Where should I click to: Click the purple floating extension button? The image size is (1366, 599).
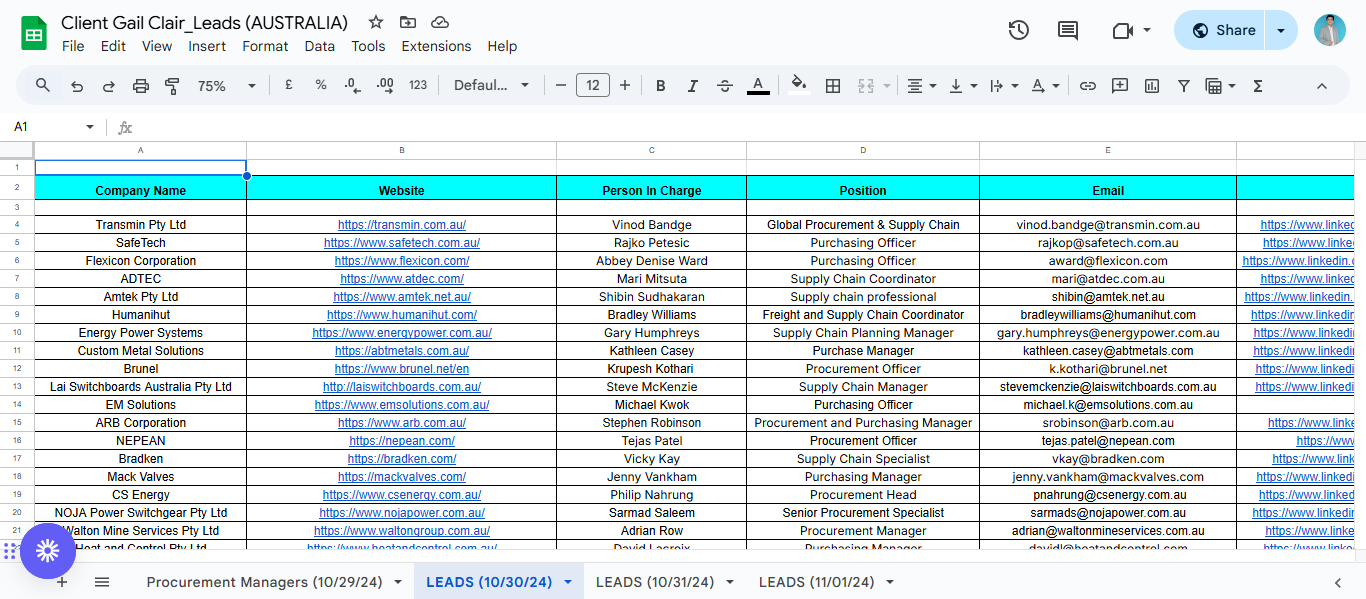click(x=48, y=551)
